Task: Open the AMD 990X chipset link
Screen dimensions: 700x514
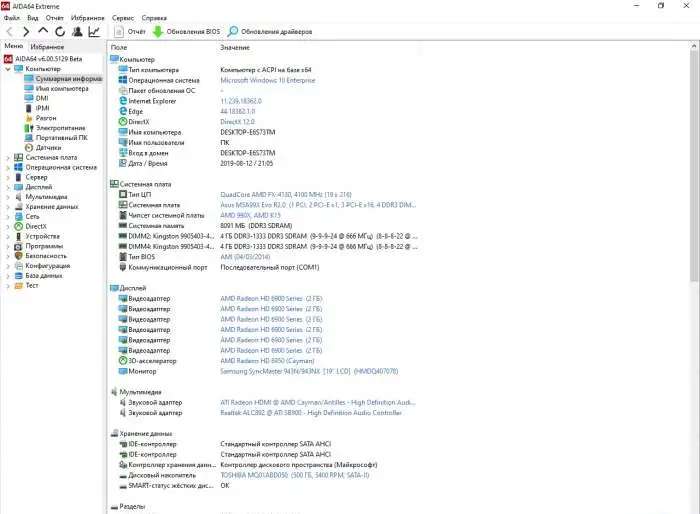Action: coord(250,215)
